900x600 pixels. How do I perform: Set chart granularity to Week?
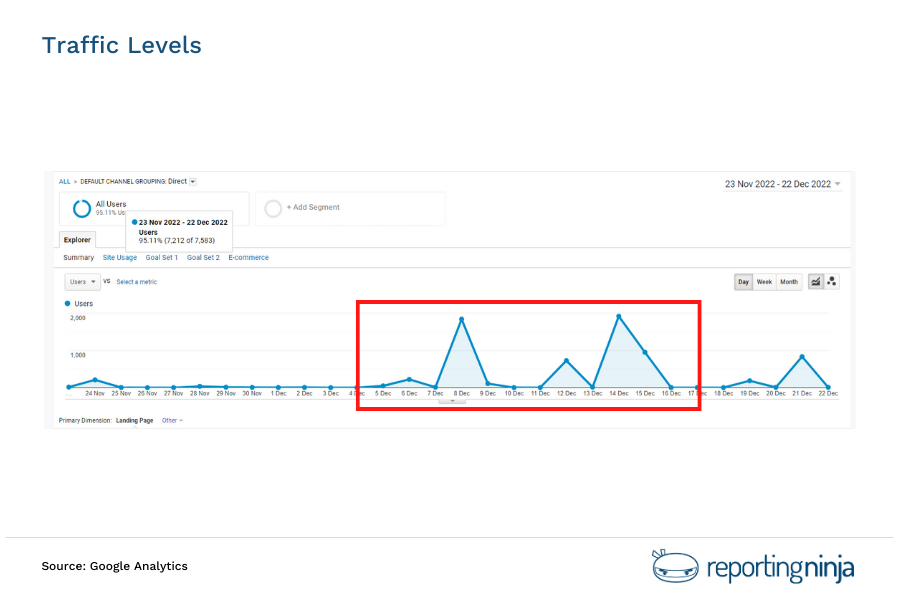(x=764, y=282)
